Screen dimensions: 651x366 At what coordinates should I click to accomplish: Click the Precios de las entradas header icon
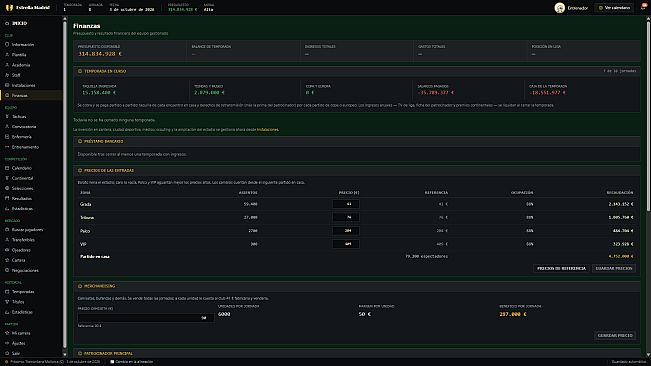click(80, 171)
